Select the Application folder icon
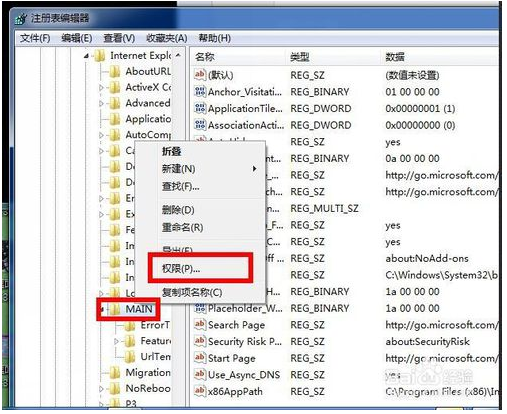Screen dimensions: 507x414 pos(115,119)
